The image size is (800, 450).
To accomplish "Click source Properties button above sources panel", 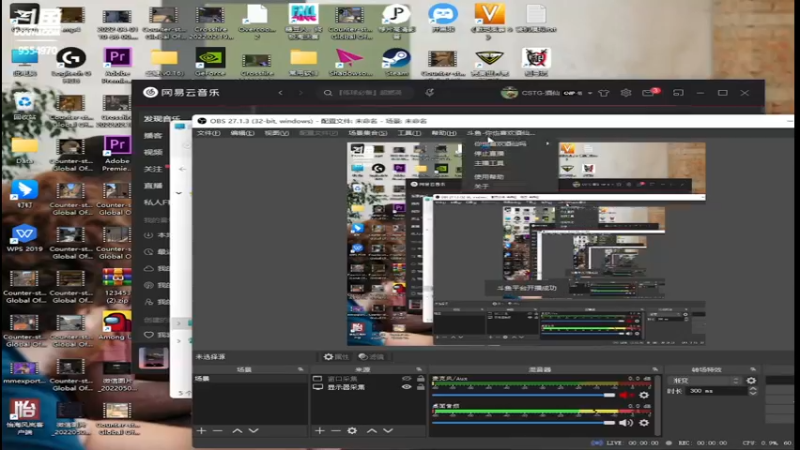I will tap(337, 357).
